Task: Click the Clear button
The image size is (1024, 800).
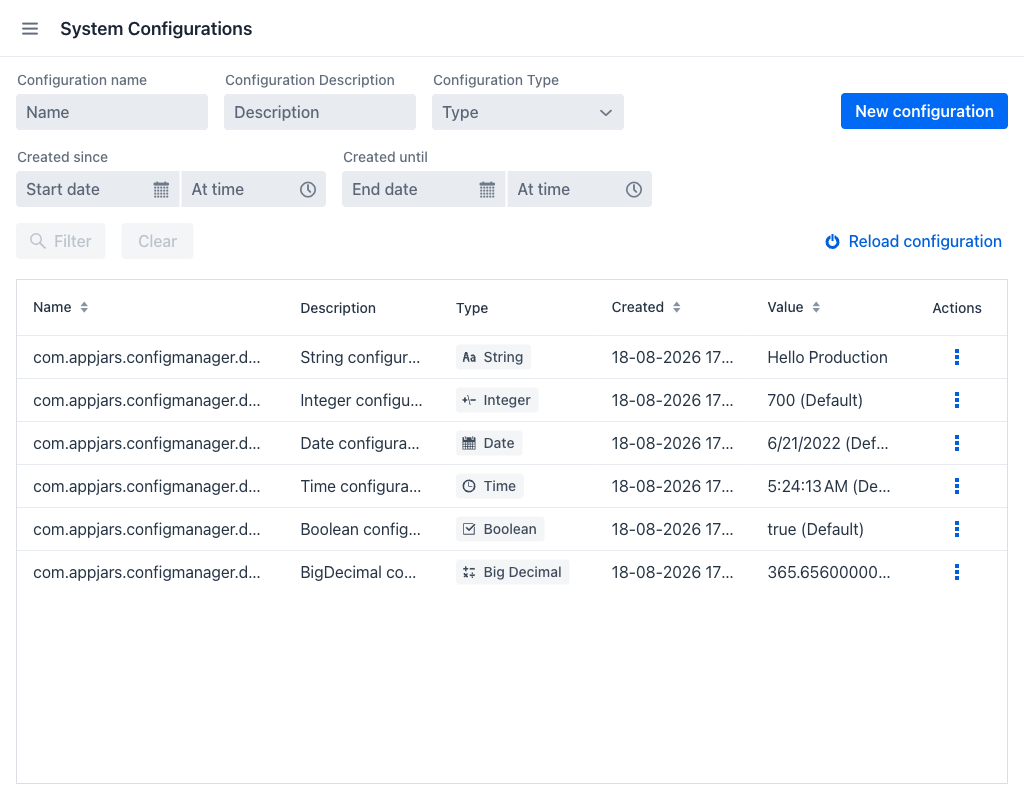Action: tap(157, 242)
